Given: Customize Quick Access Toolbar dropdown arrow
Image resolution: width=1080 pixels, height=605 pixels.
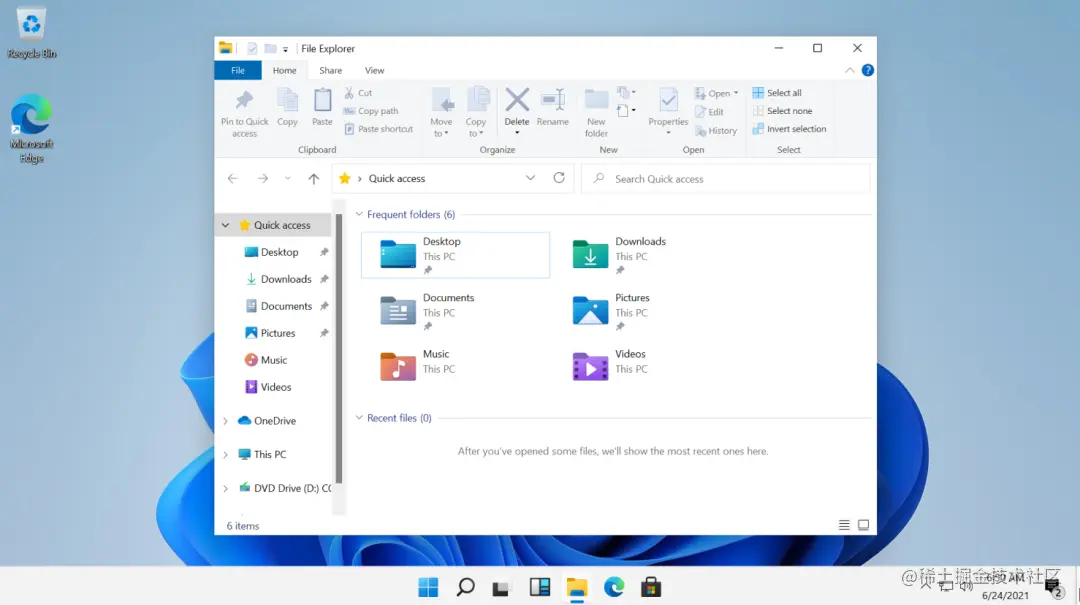Looking at the screenshot, I should click(285, 49).
